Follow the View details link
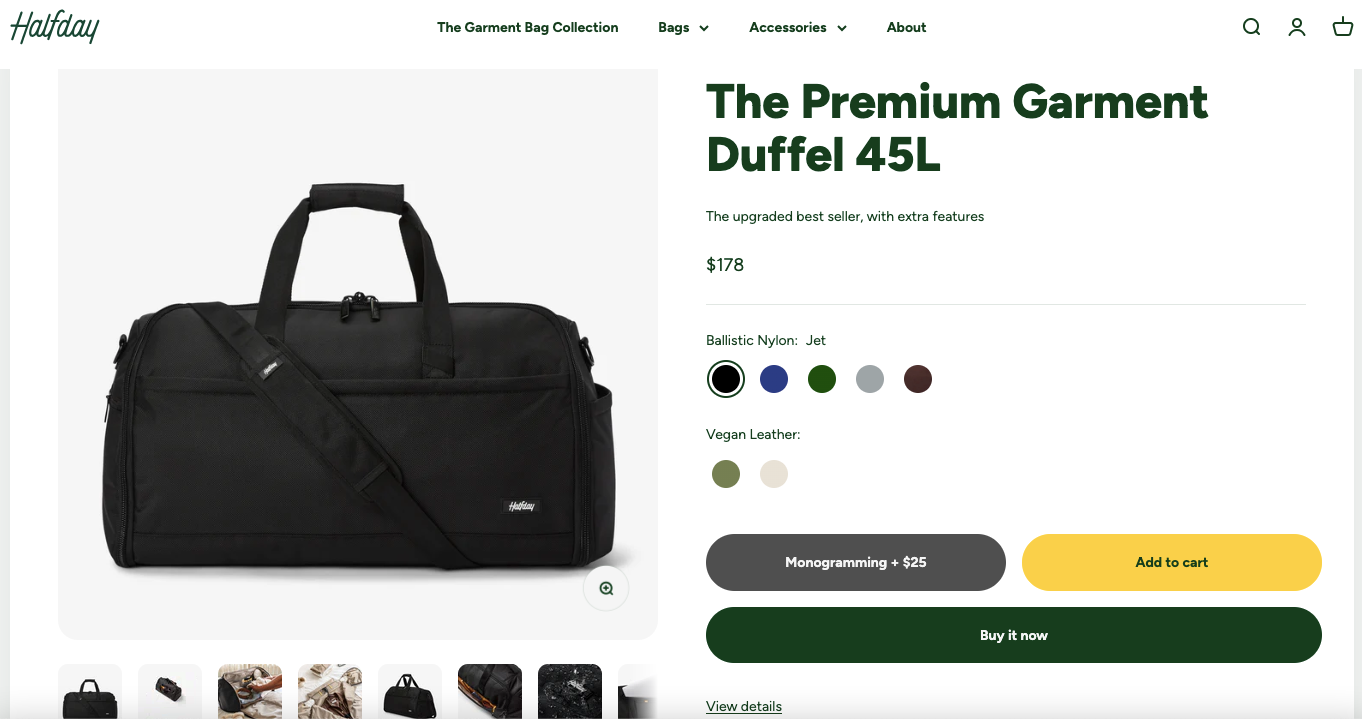 point(744,706)
